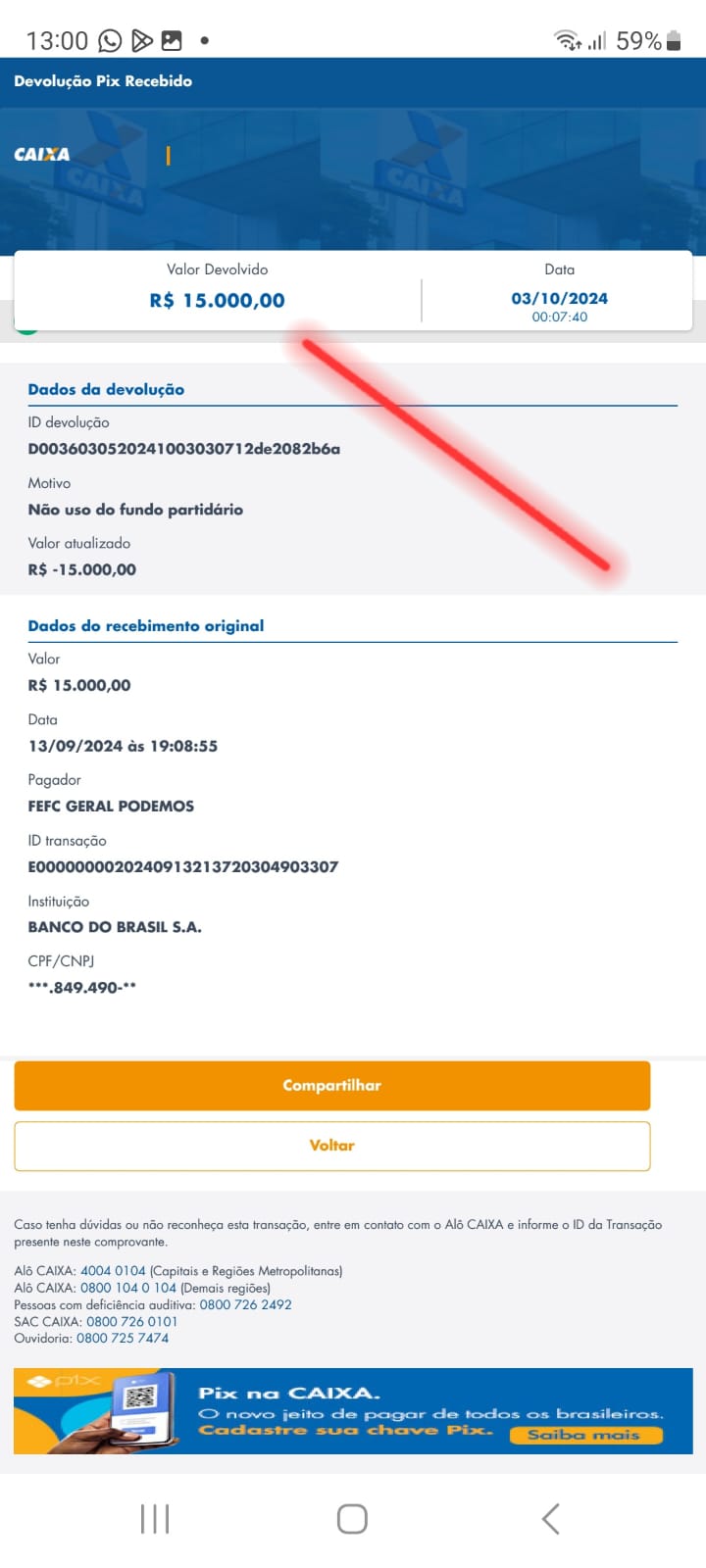Tap SAC CAIXA 0800 726 0101 link
Screen dimensions: 706x1568
pyautogui.click(x=131, y=1321)
